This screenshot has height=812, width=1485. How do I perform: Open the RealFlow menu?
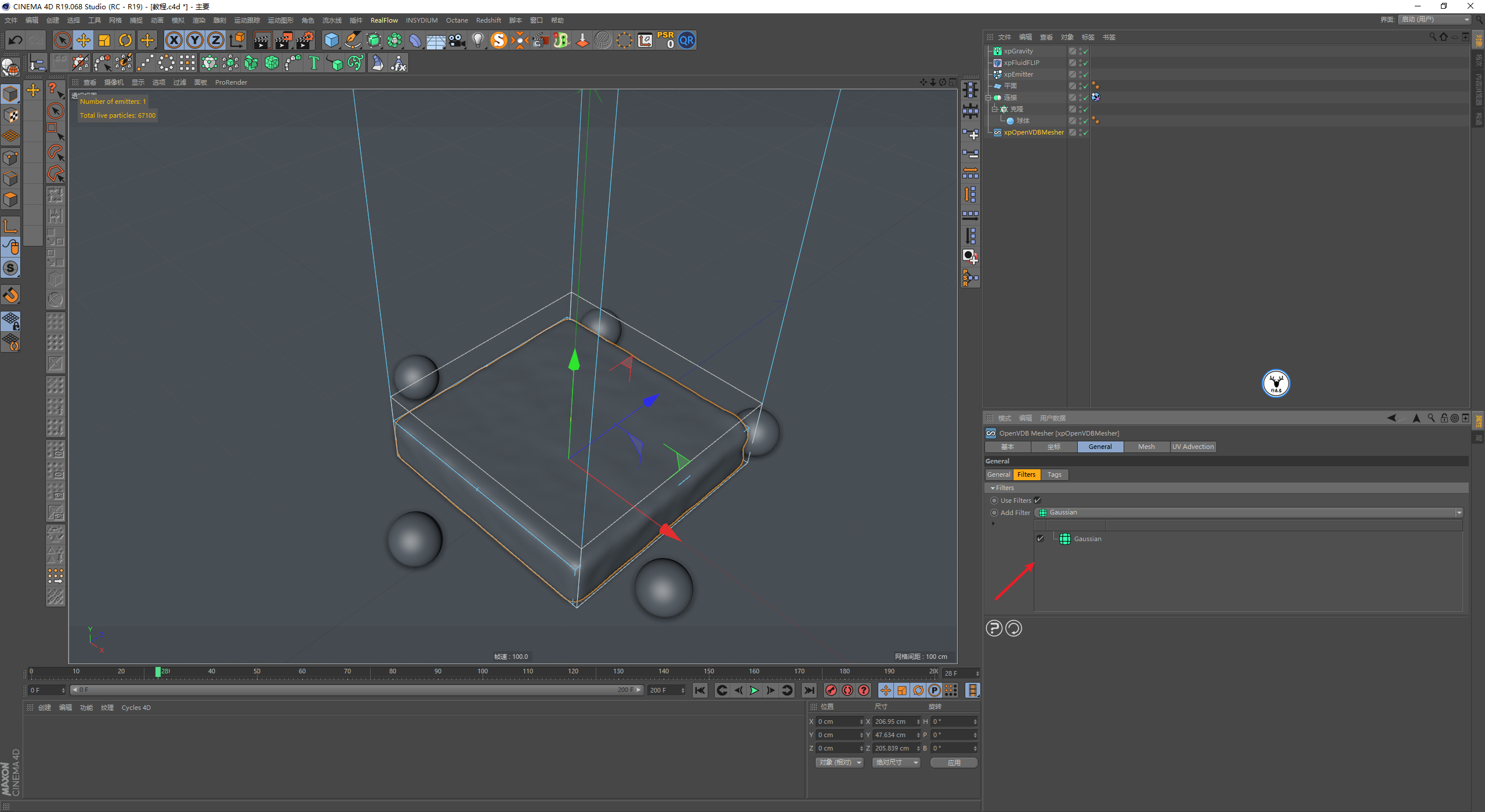(383, 20)
